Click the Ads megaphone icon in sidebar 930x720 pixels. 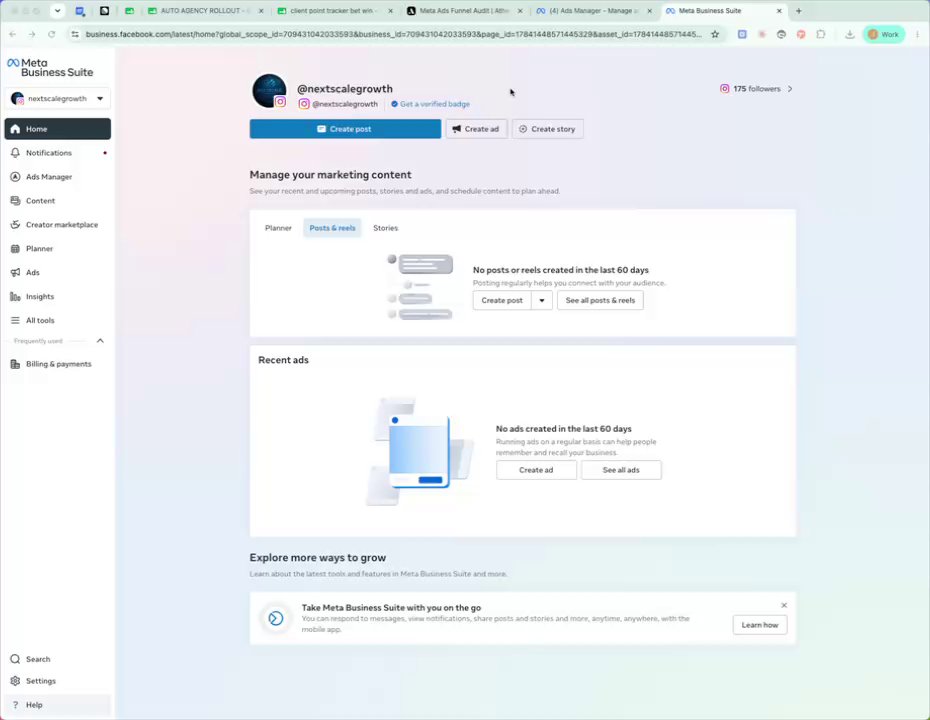[15, 272]
